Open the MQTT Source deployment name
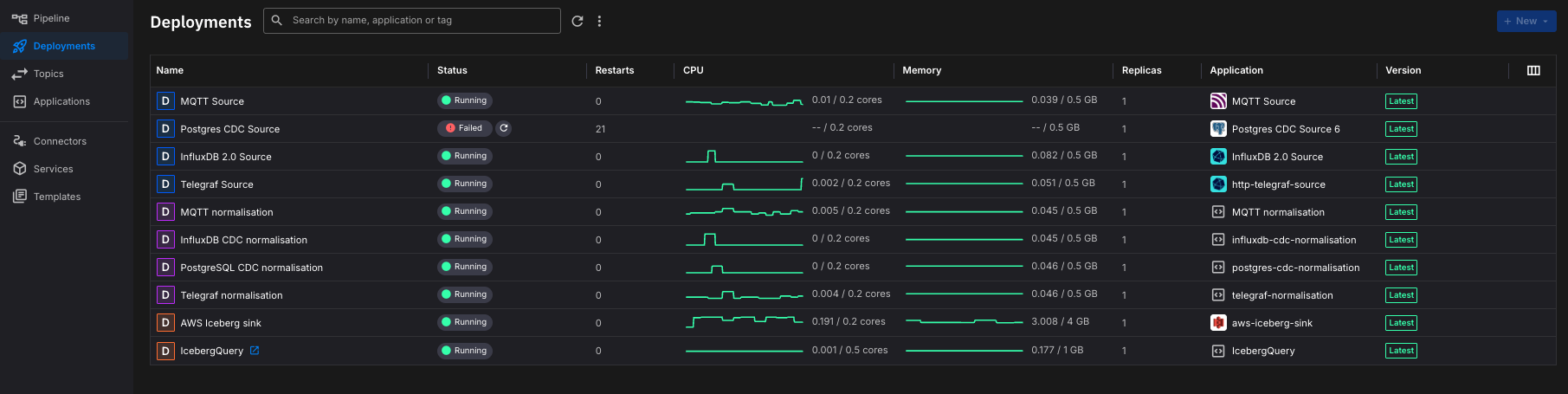The width and height of the screenshot is (1568, 394). click(x=212, y=101)
